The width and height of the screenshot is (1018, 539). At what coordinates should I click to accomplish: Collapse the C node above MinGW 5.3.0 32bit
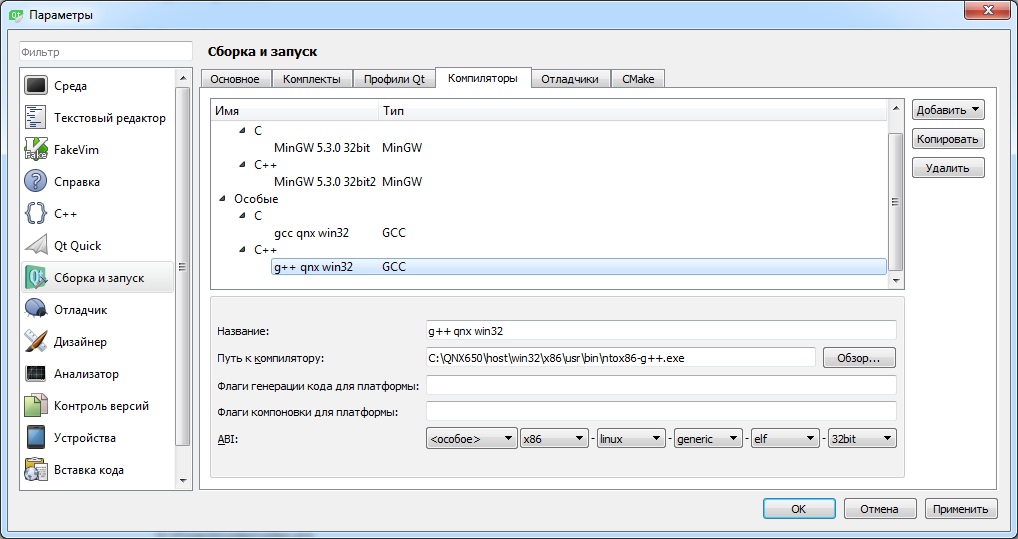242,131
